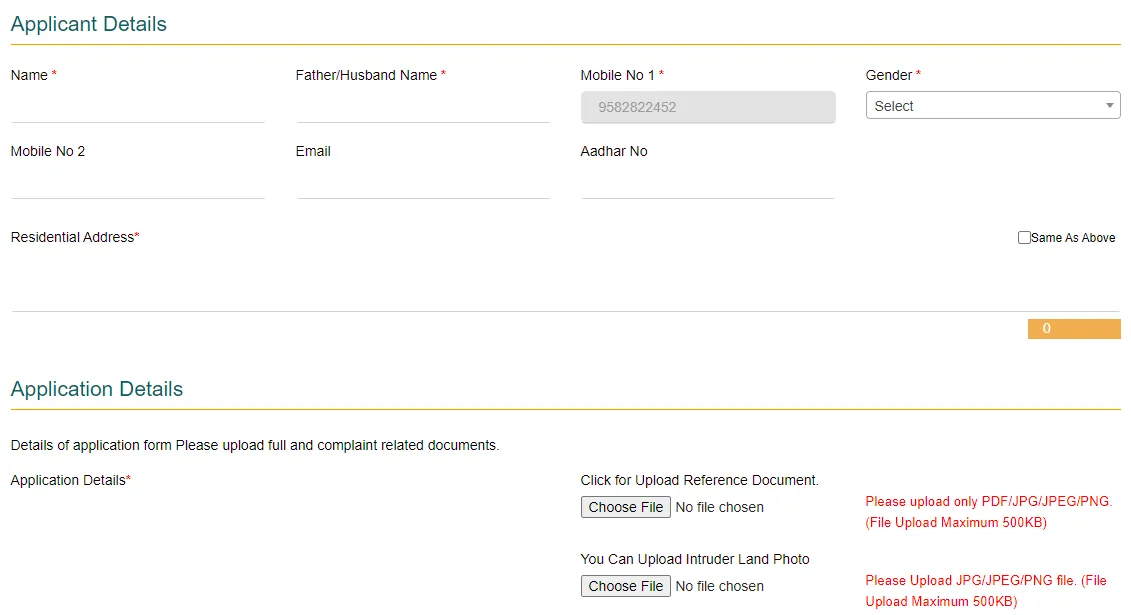Image resolution: width=1131 pixels, height=615 pixels.
Task: Click the Mobile No 2 input
Action: pos(137,184)
